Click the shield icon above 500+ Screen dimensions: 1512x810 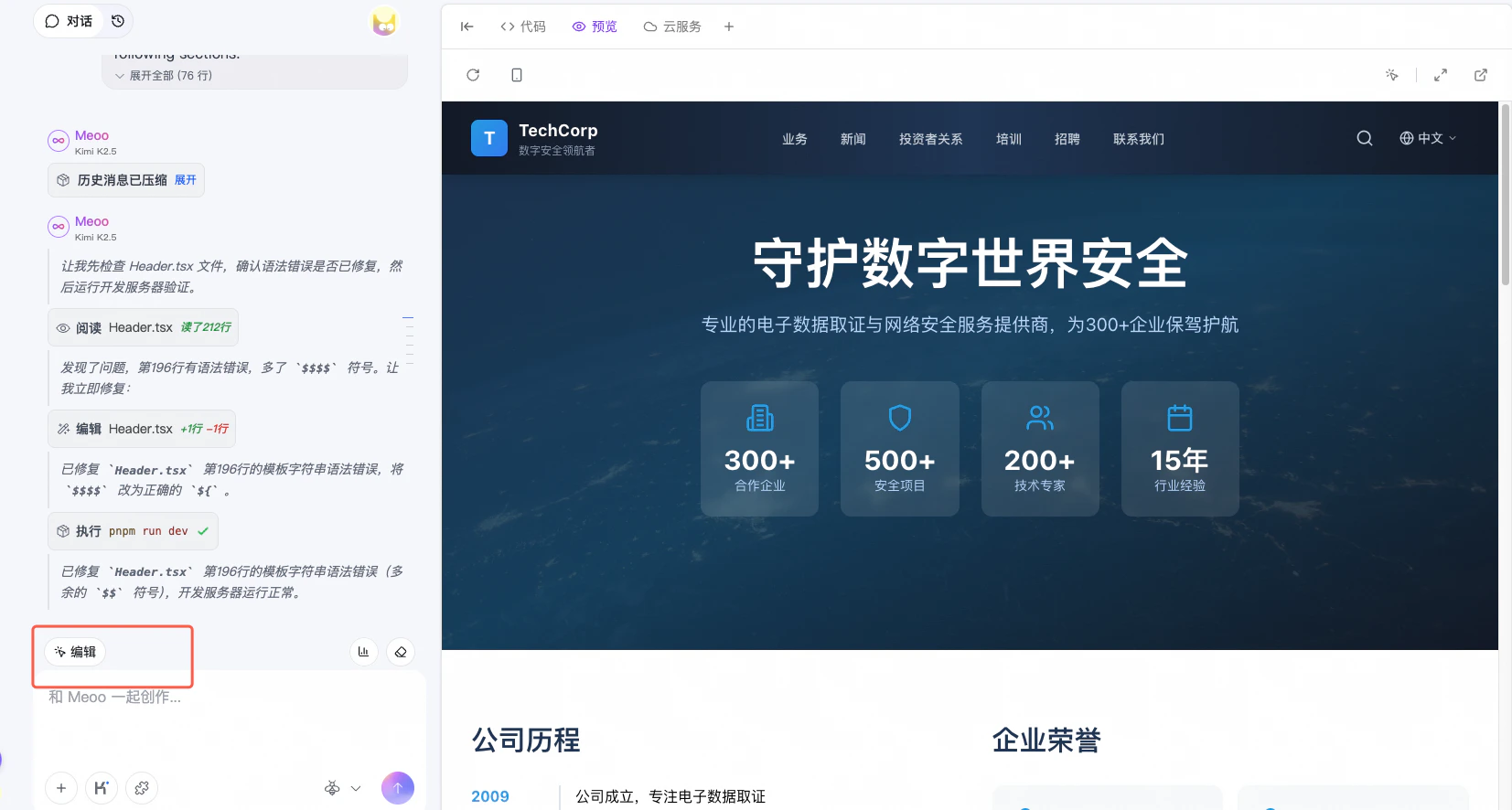click(x=900, y=418)
